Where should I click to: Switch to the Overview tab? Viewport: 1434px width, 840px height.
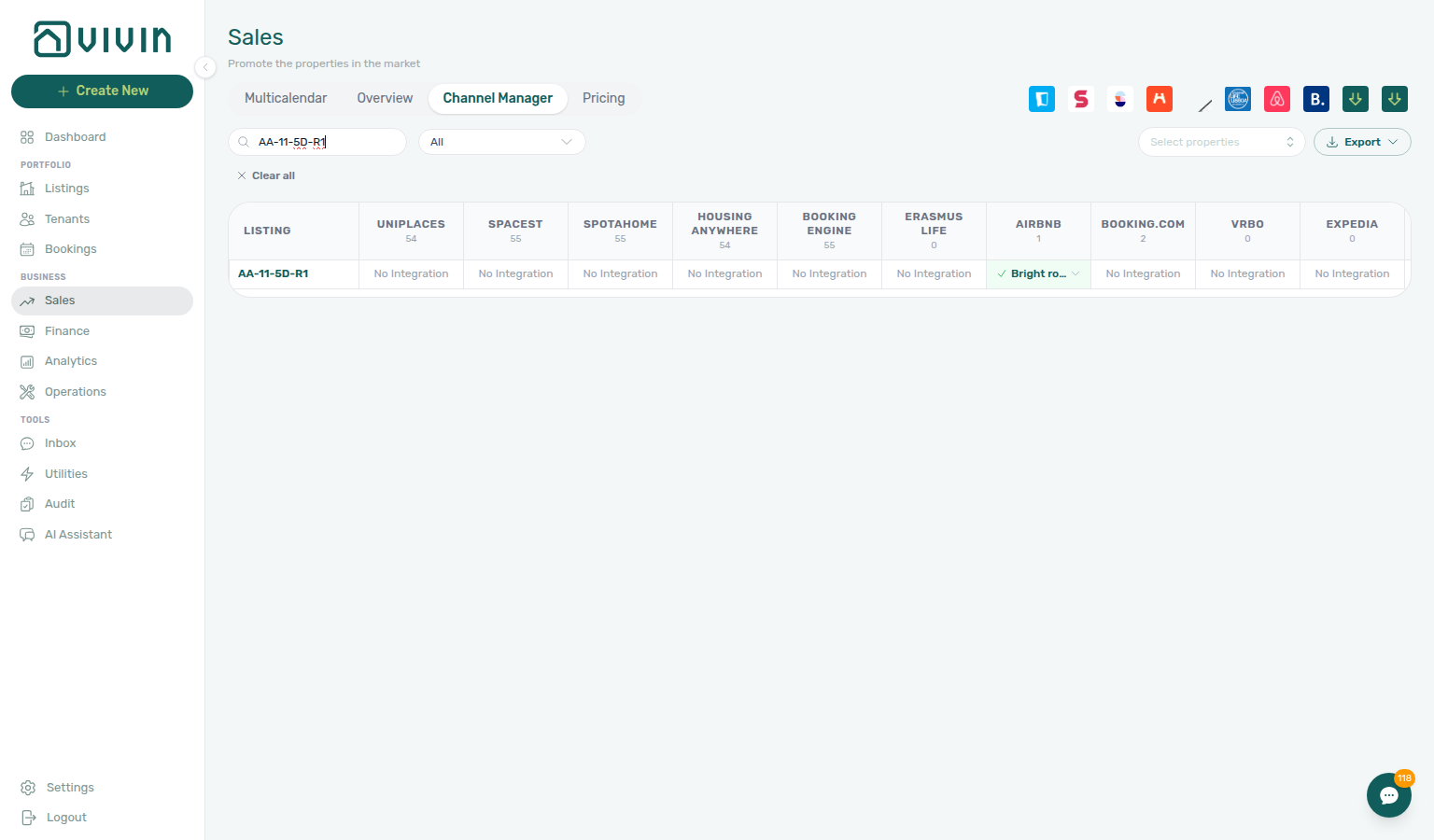tap(385, 98)
